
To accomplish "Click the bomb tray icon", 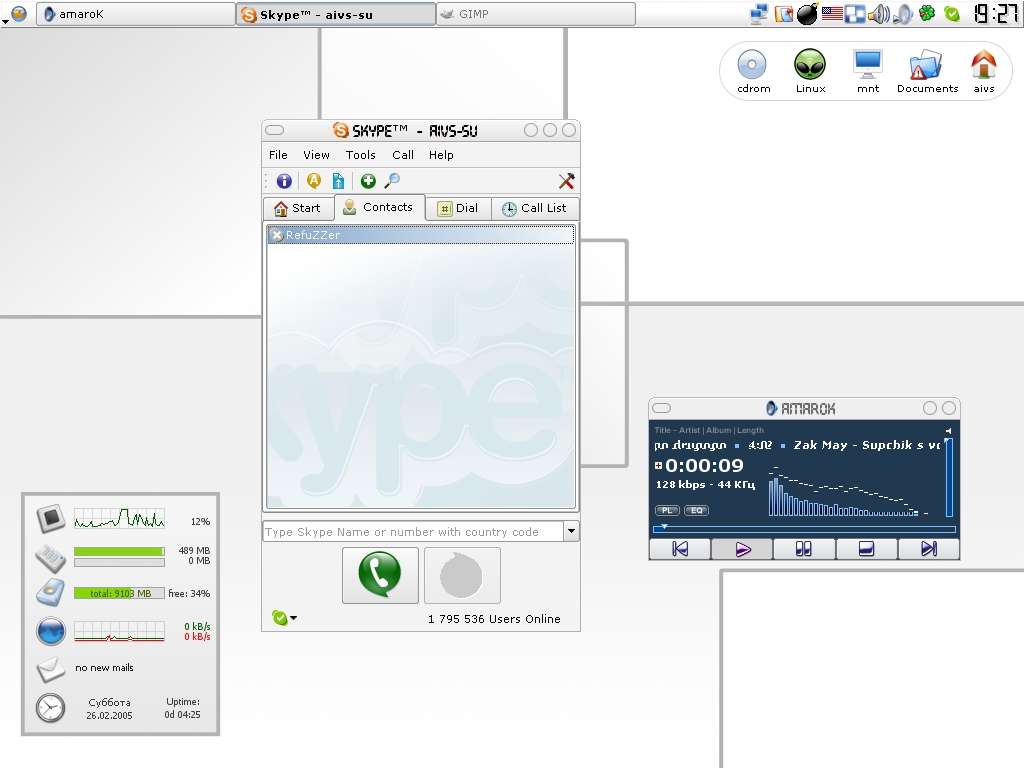I will pos(808,14).
